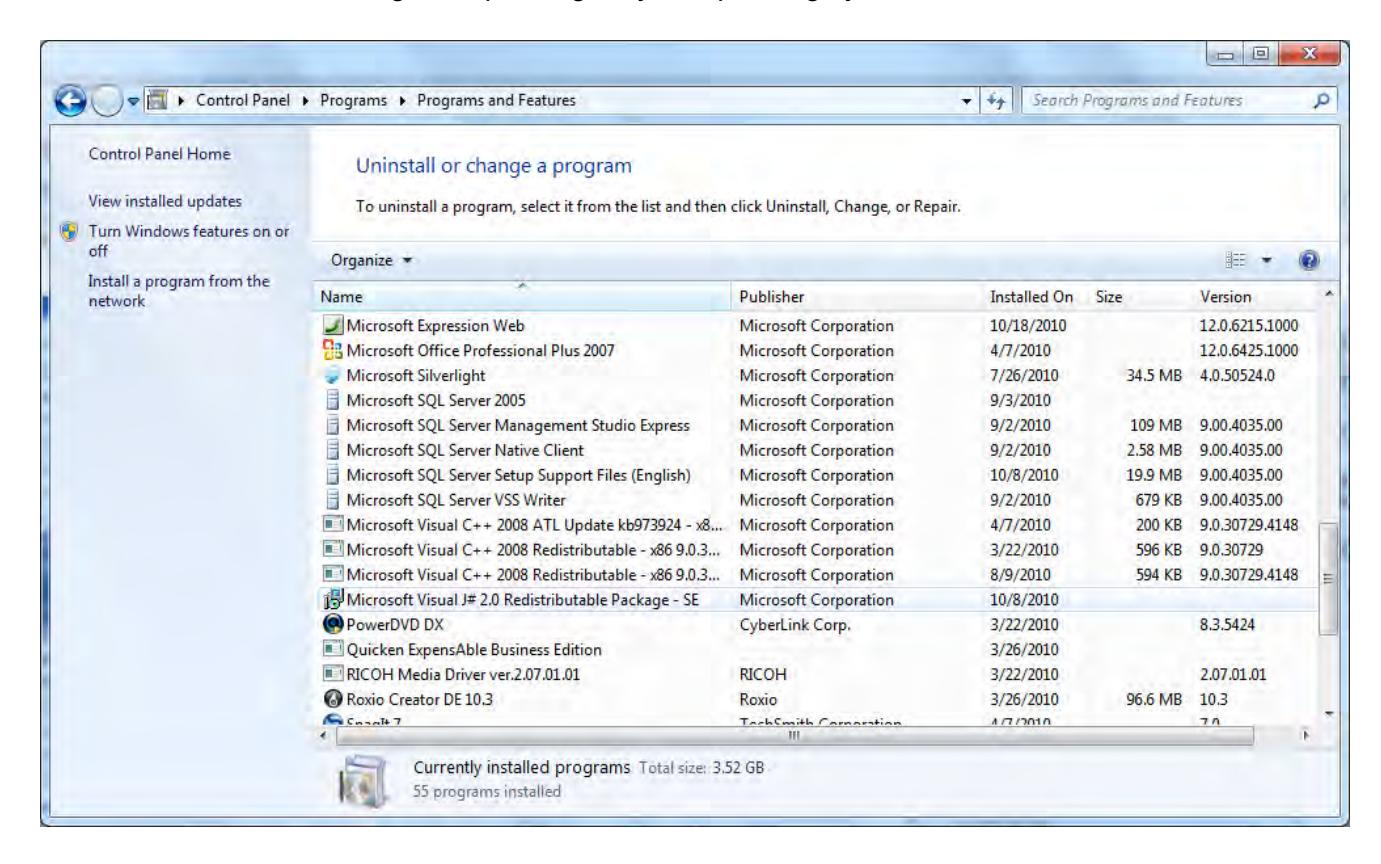The width and height of the screenshot is (1381, 864).
Task: Click the Microsoft SQL Server 2005 icon
Action: 332,400
